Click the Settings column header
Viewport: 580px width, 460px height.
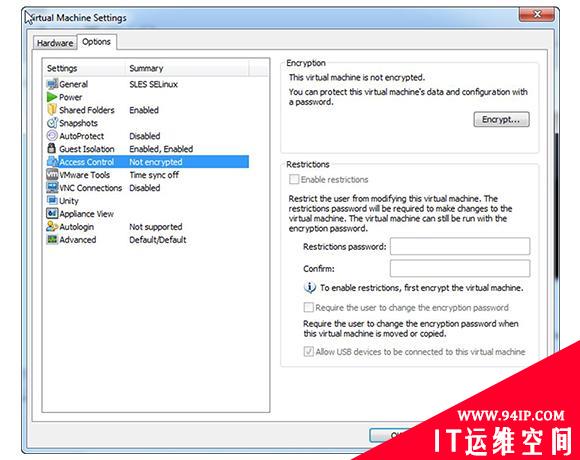[62, 68]
